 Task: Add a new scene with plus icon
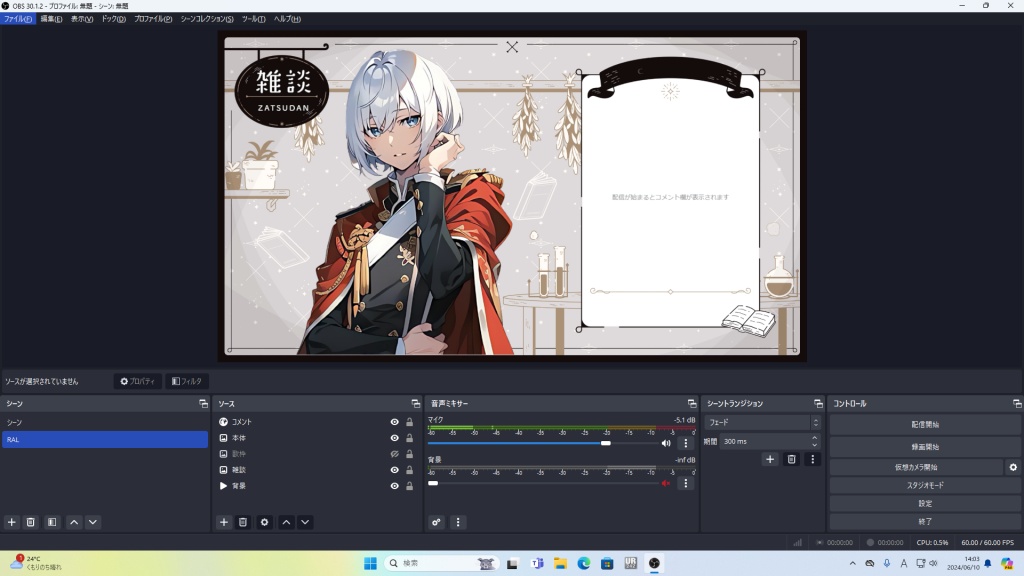11,522
